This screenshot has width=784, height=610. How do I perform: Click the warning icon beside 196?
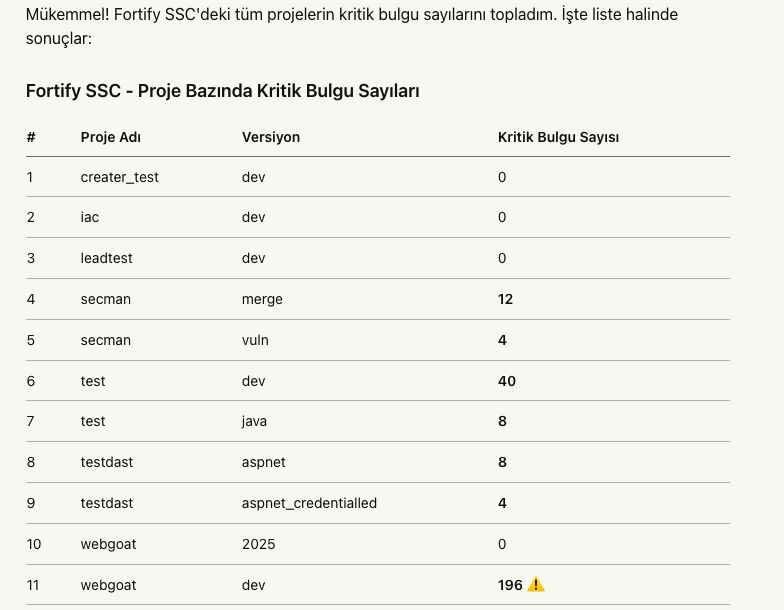(x=536, y=585)
